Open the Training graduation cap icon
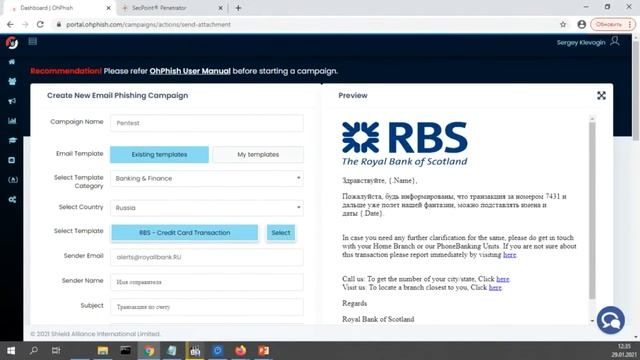This screenshot has width=640, height=360. (x=12, y=140)
